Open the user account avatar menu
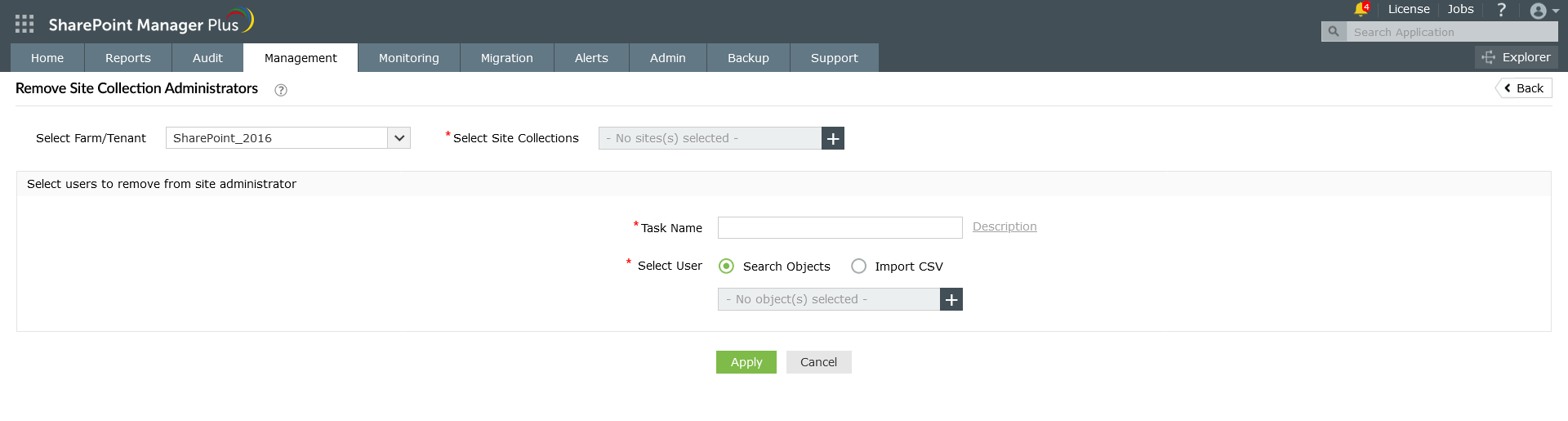The image size is (1568, 421). coord(1543,11)
